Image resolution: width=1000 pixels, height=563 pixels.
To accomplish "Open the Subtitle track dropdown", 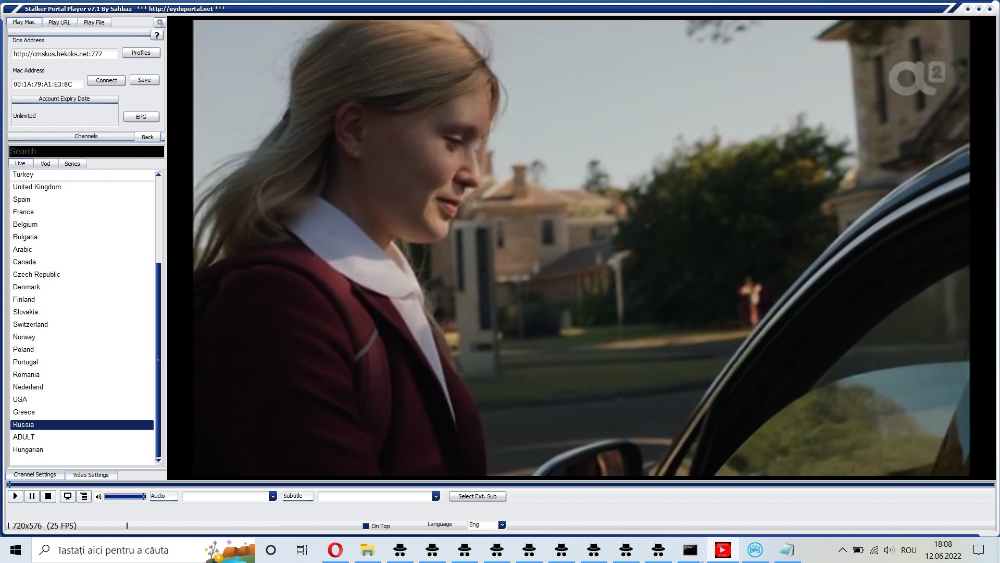I will 436,496.
